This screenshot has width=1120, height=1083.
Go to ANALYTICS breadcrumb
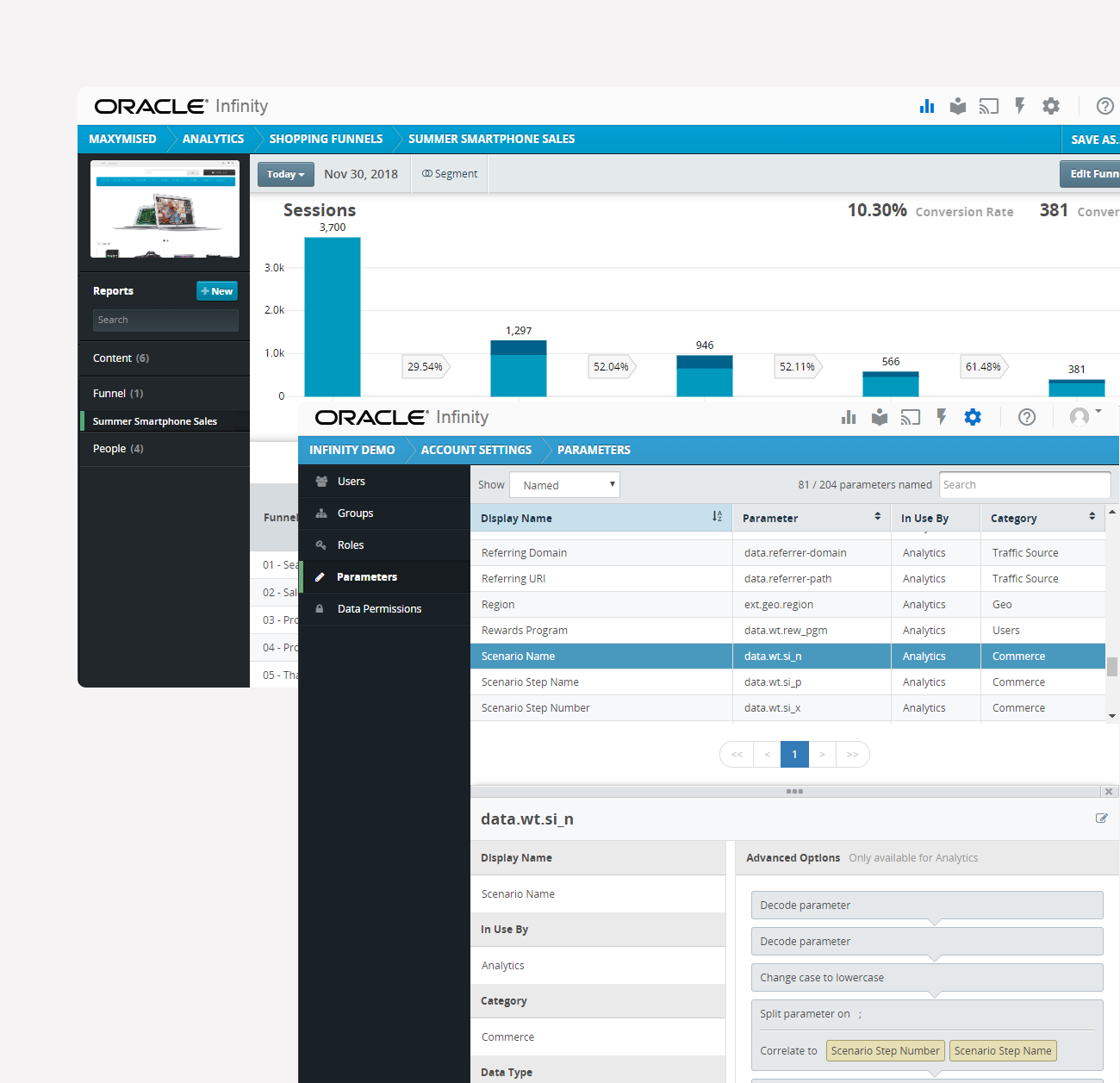tap(213, 139)
